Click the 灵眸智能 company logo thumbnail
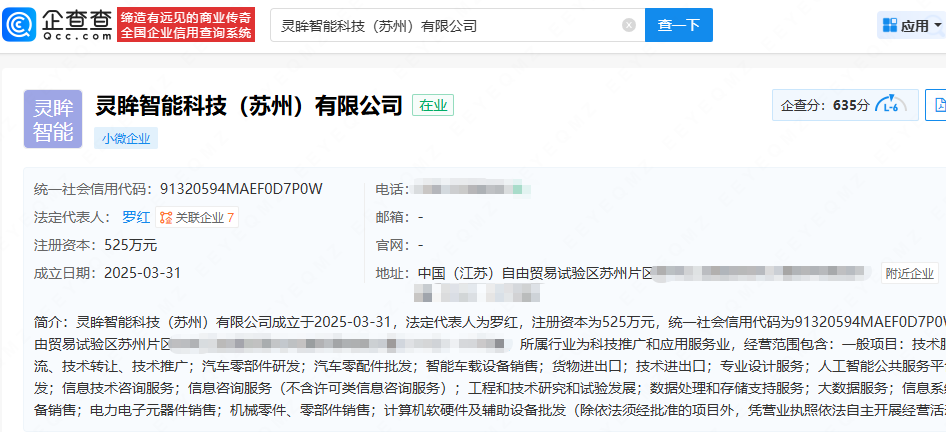Image resolution: width=946 pixels, height=432 pixels. (53, 119)
